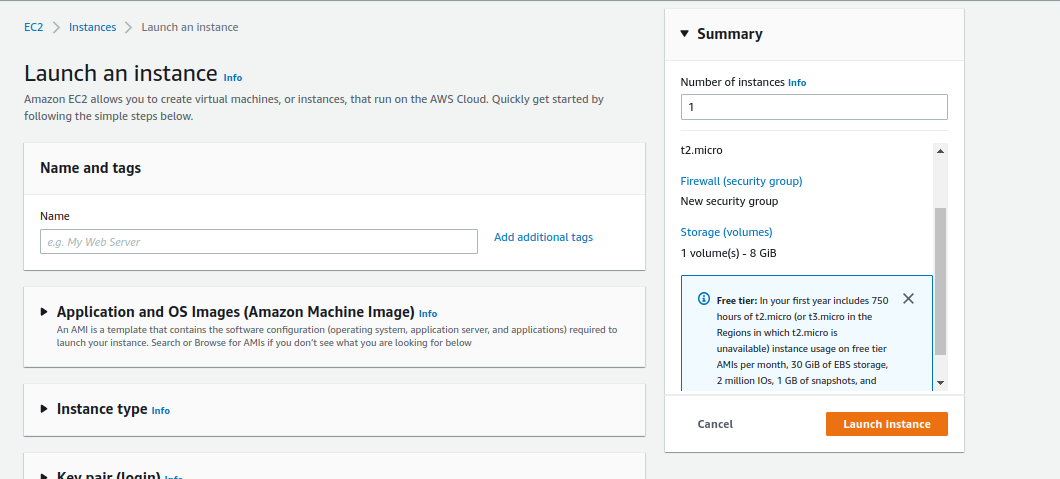
Task: Click summary scrollbar down arrow
Action: pyautogui.click(x=940, y=382)
